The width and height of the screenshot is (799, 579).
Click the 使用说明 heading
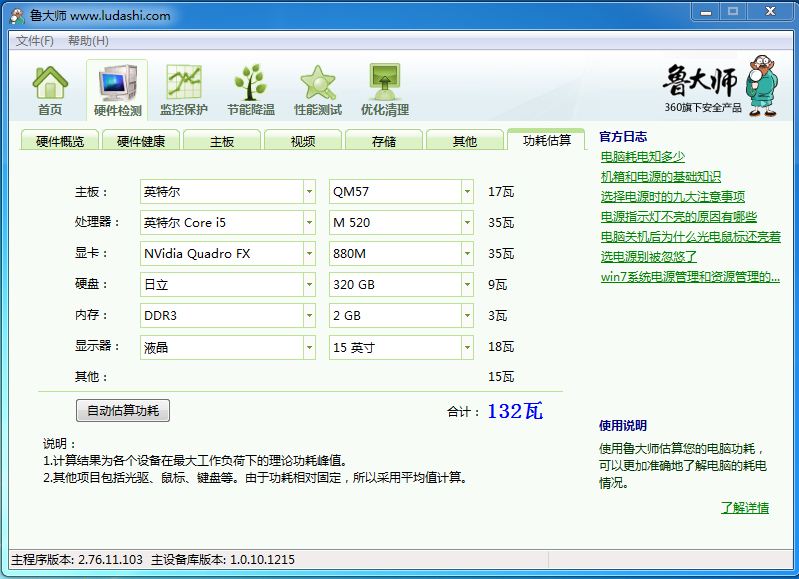tap(623, 426)
